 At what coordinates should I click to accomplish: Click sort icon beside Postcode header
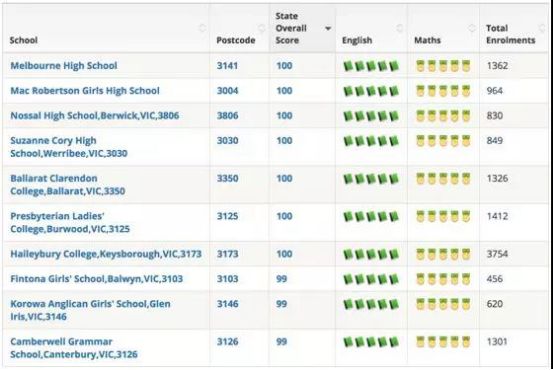[261, 28]
